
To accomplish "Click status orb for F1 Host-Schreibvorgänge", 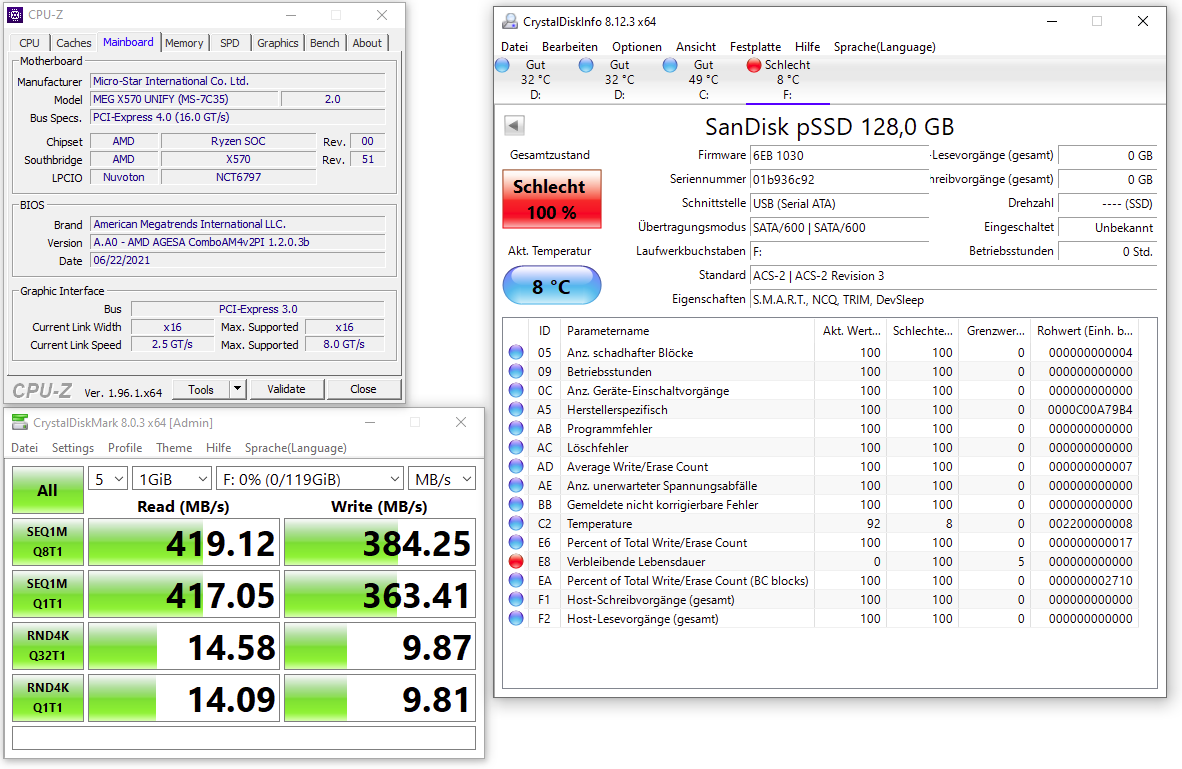I will pos(516,599).
